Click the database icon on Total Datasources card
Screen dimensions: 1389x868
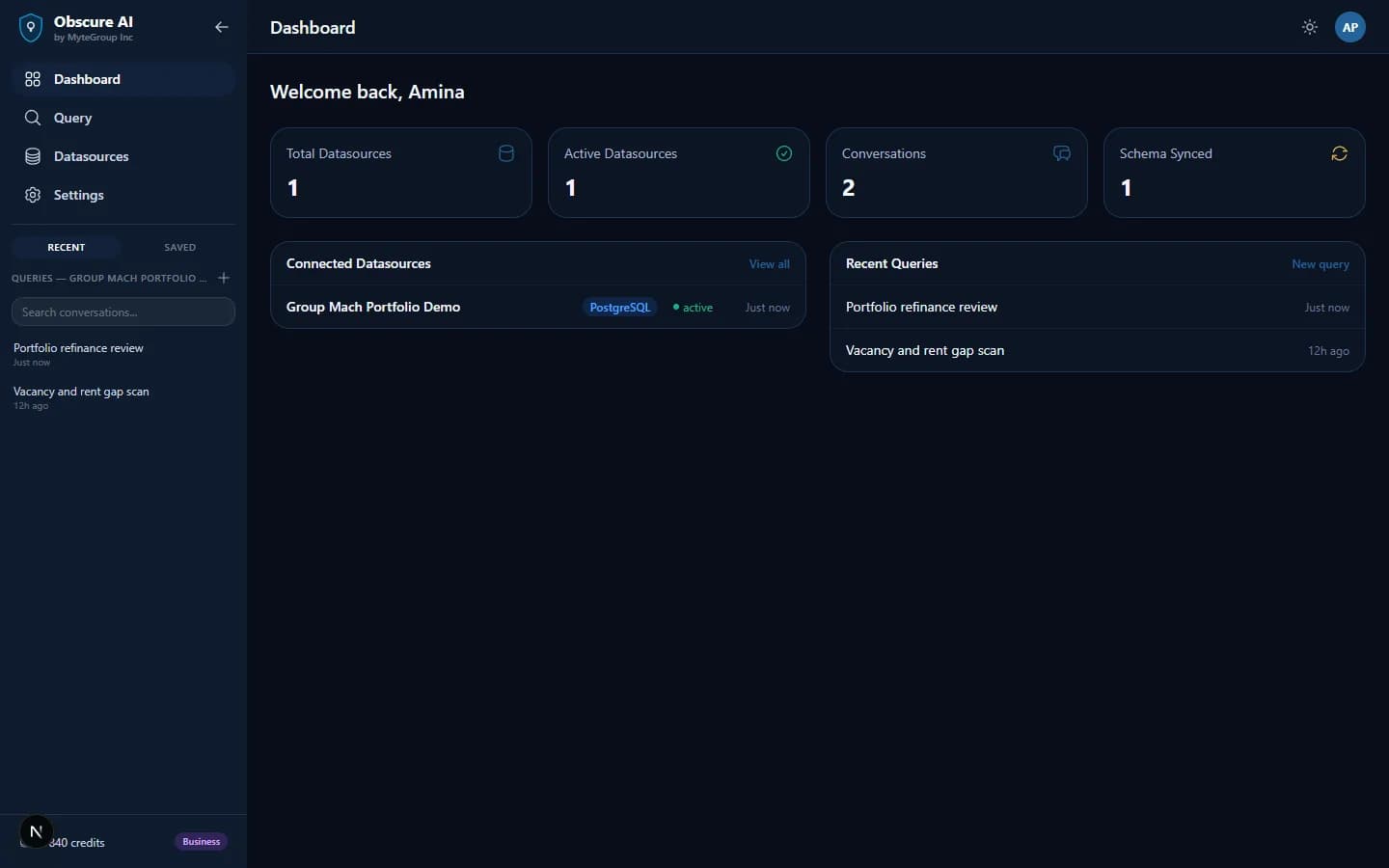[506, 153]
